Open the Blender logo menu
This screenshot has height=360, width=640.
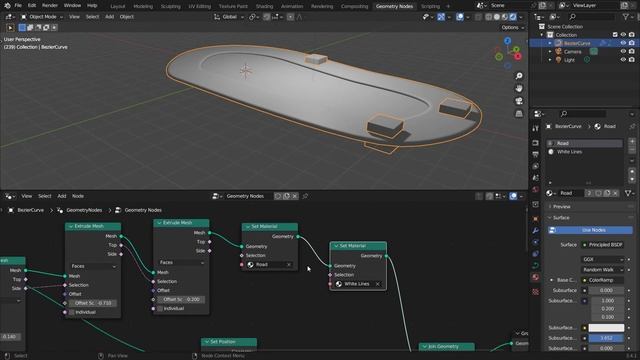coord(7,6)
